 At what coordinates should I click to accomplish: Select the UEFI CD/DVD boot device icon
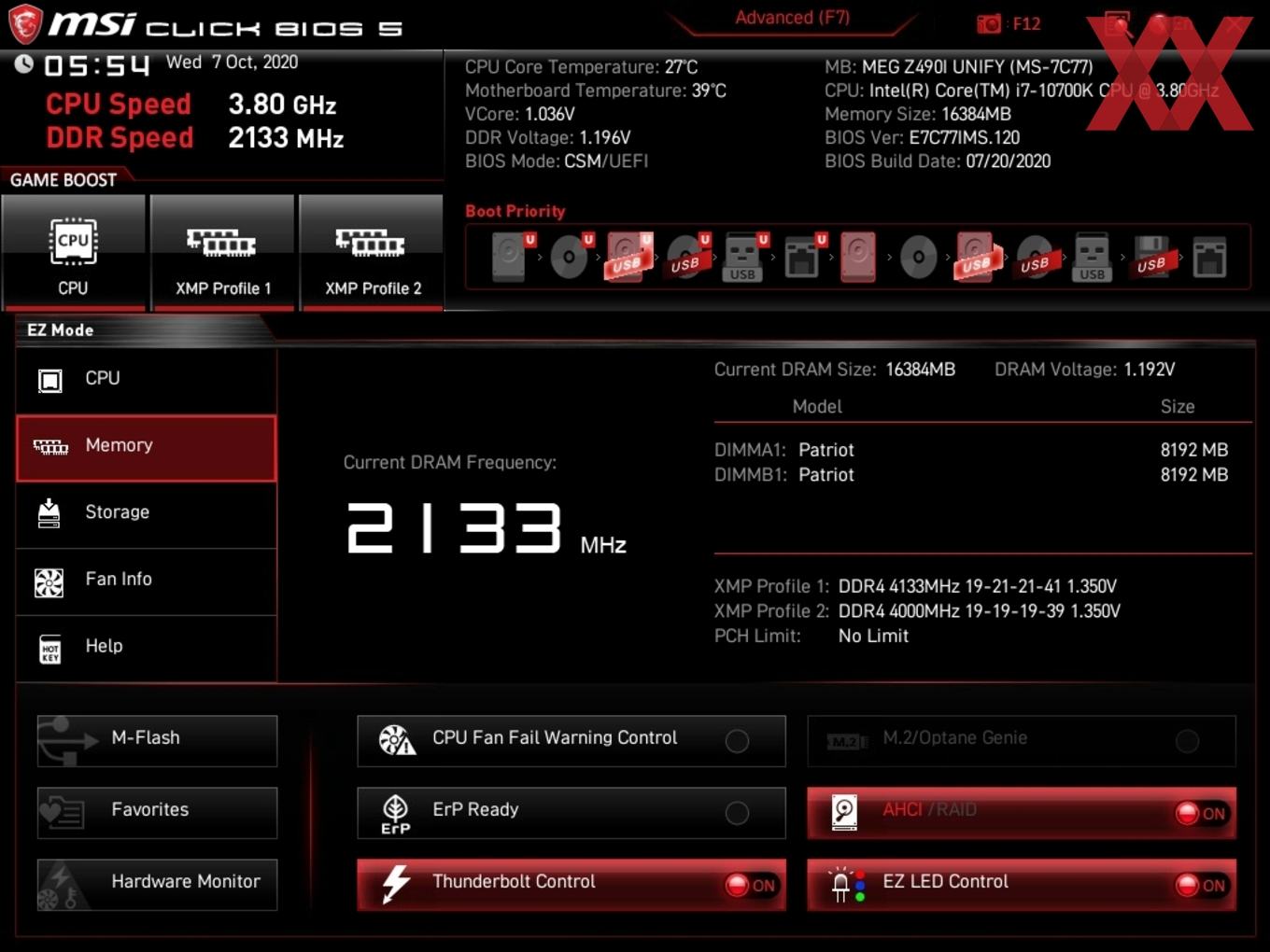pyautogui.click(x=570, y=257)
